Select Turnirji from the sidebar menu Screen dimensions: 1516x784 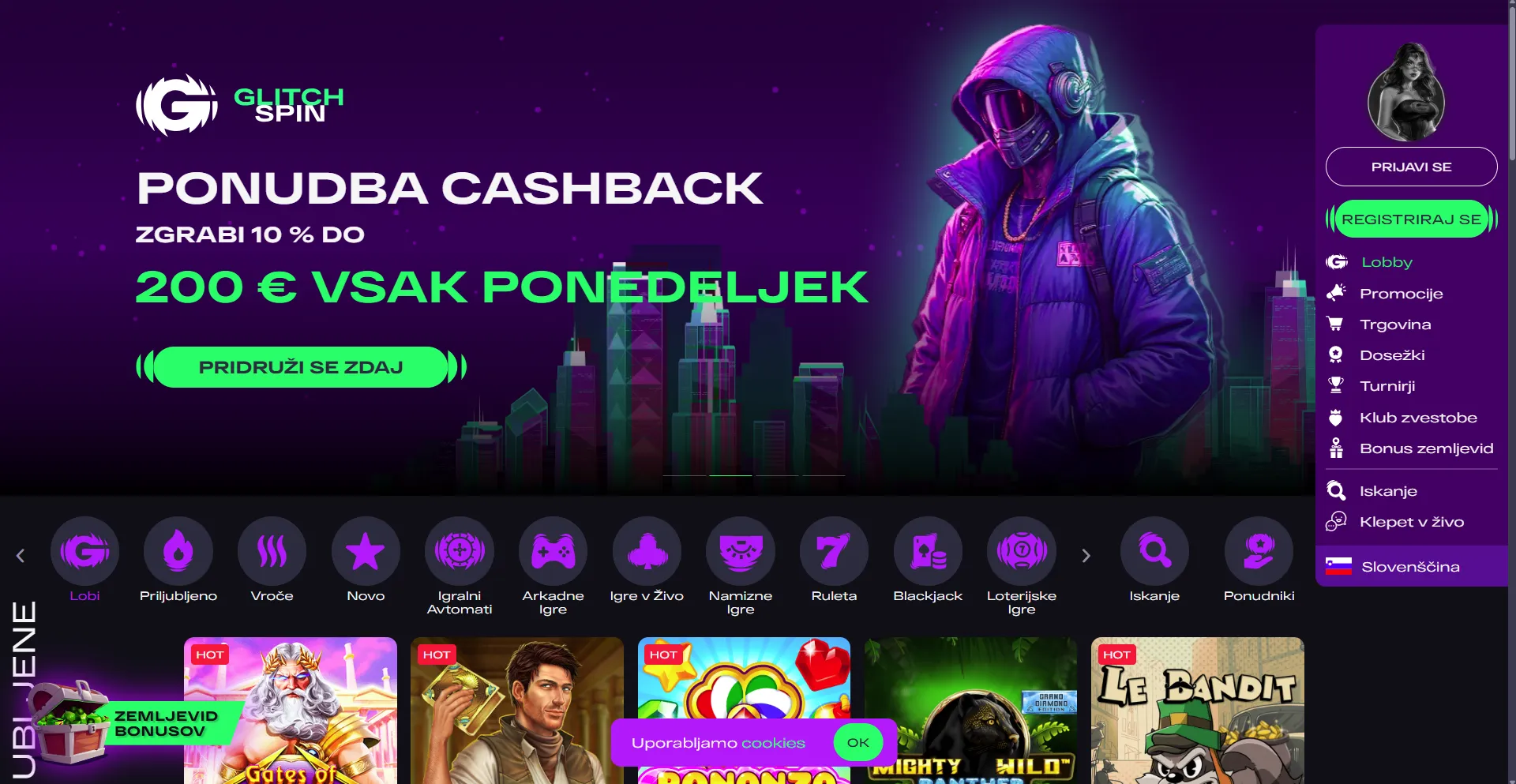[1387, 386]
